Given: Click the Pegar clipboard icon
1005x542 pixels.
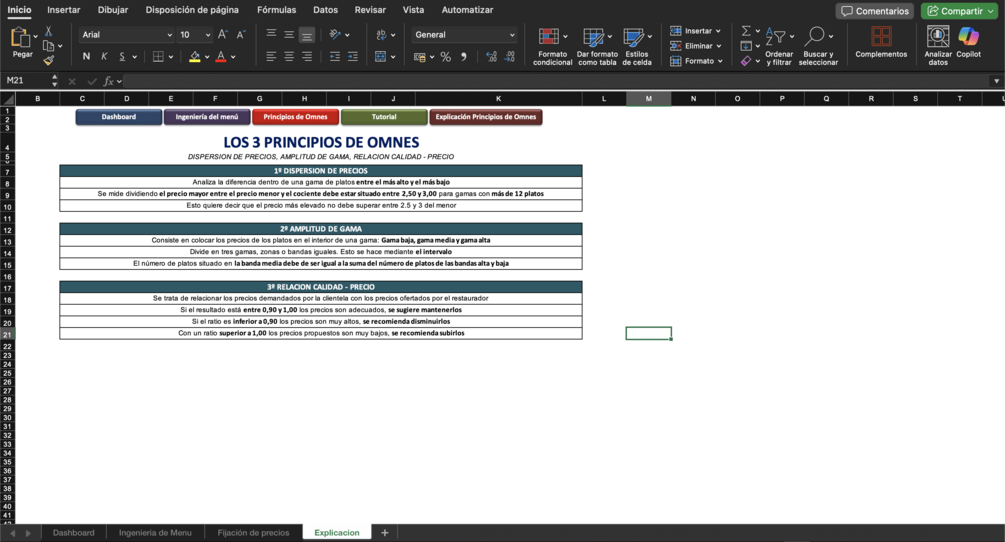Looking at the screenshot, I should (21, 38).
